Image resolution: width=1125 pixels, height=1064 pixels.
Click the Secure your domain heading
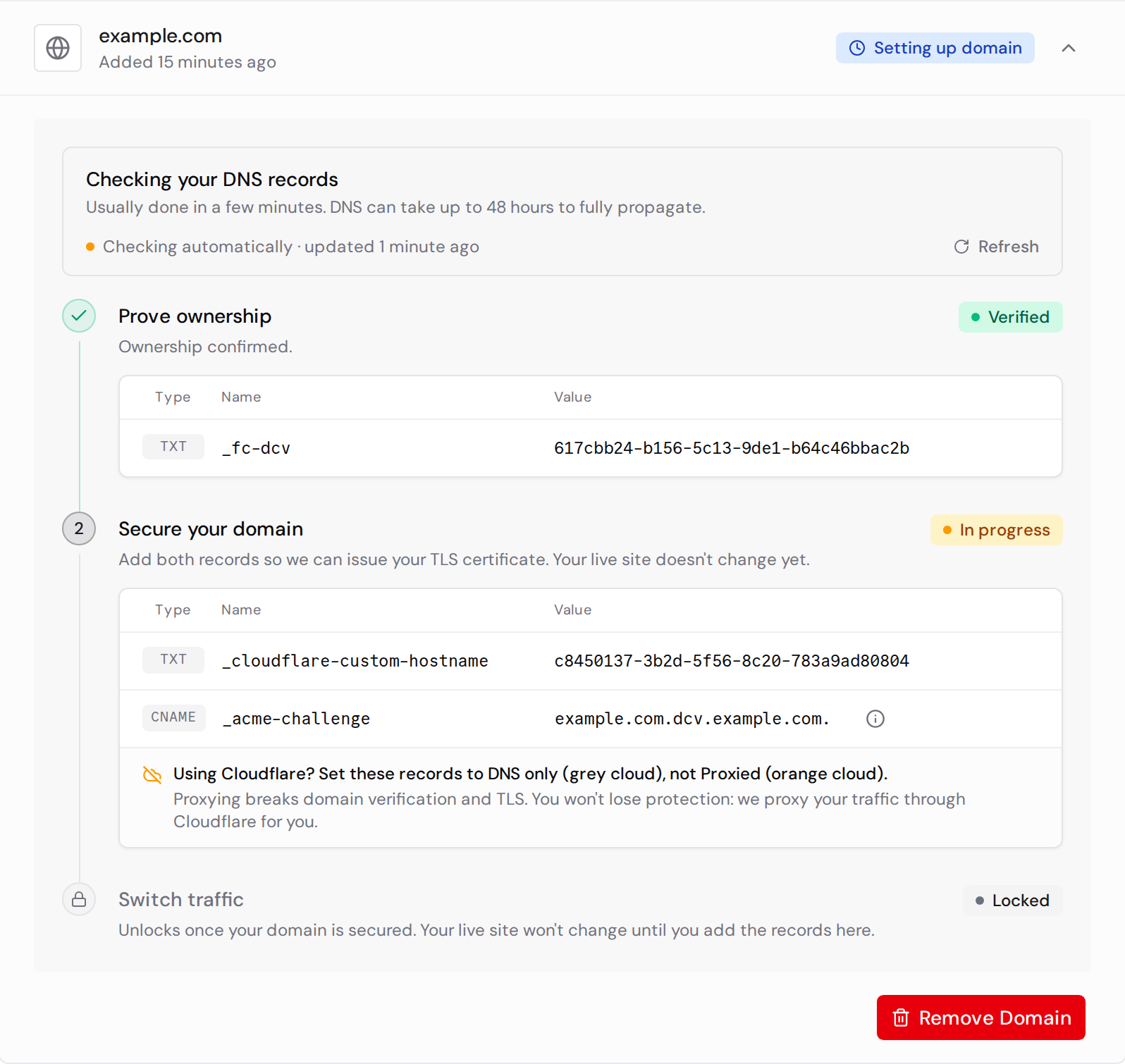pos(211,529)
